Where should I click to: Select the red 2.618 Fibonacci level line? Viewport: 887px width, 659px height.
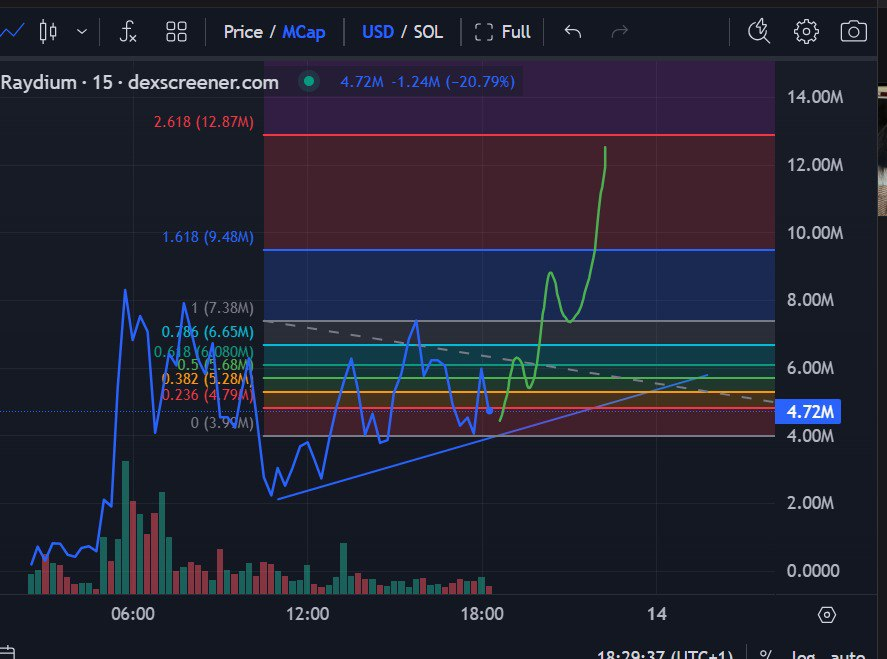click(519, 135)
